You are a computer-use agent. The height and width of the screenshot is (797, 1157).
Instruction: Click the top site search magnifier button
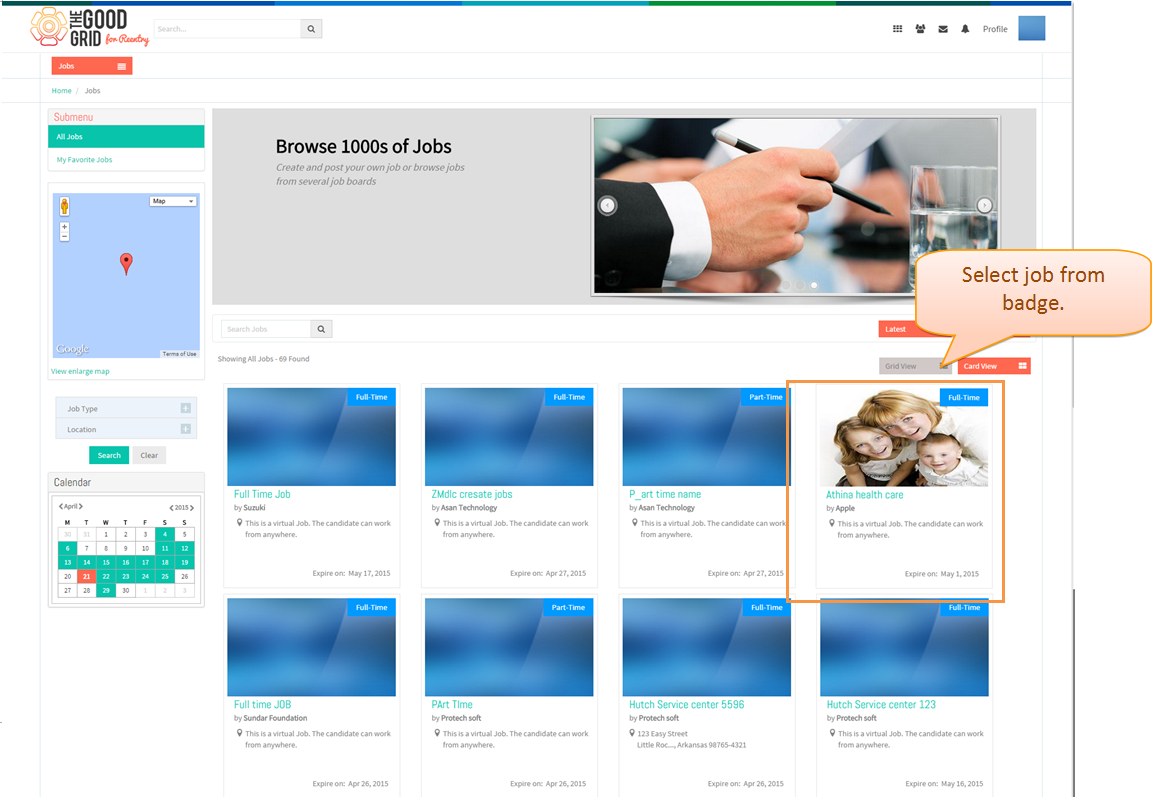(x=311, y=29)
